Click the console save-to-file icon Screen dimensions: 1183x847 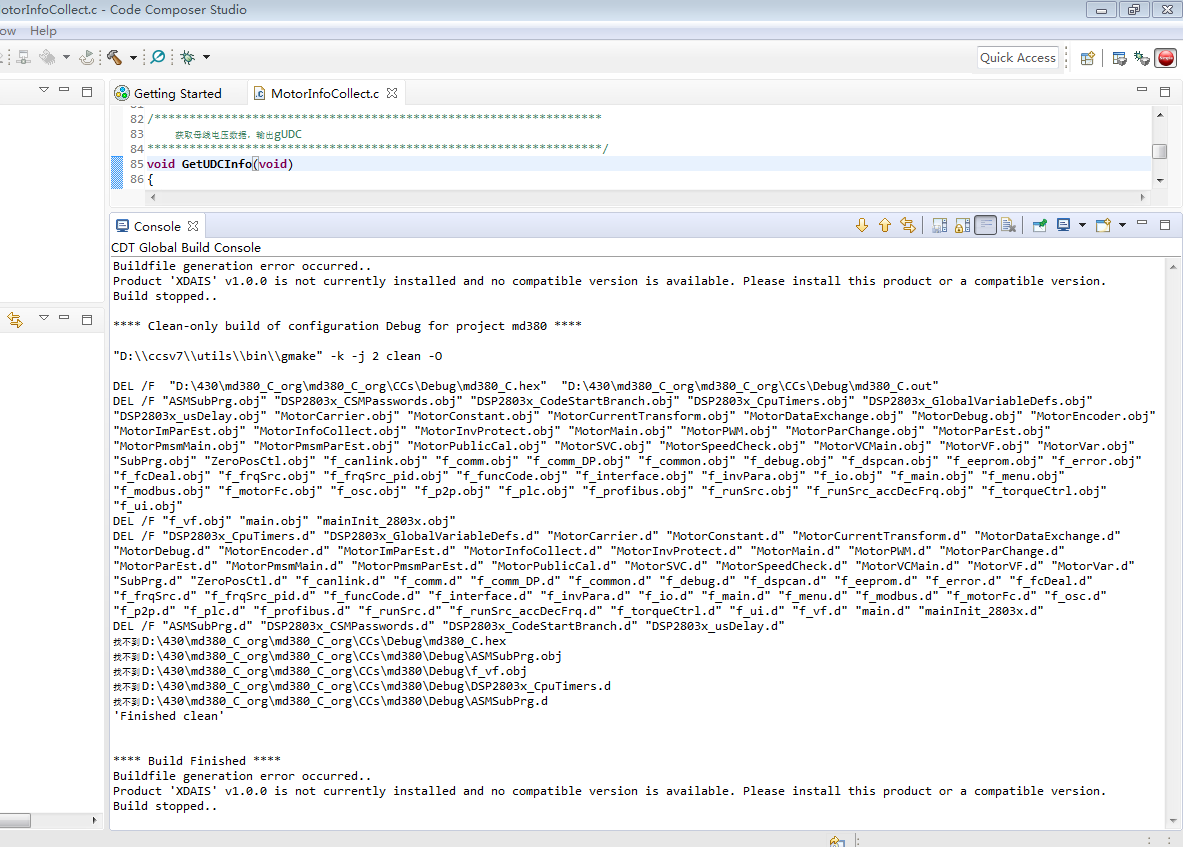point(939,226)
